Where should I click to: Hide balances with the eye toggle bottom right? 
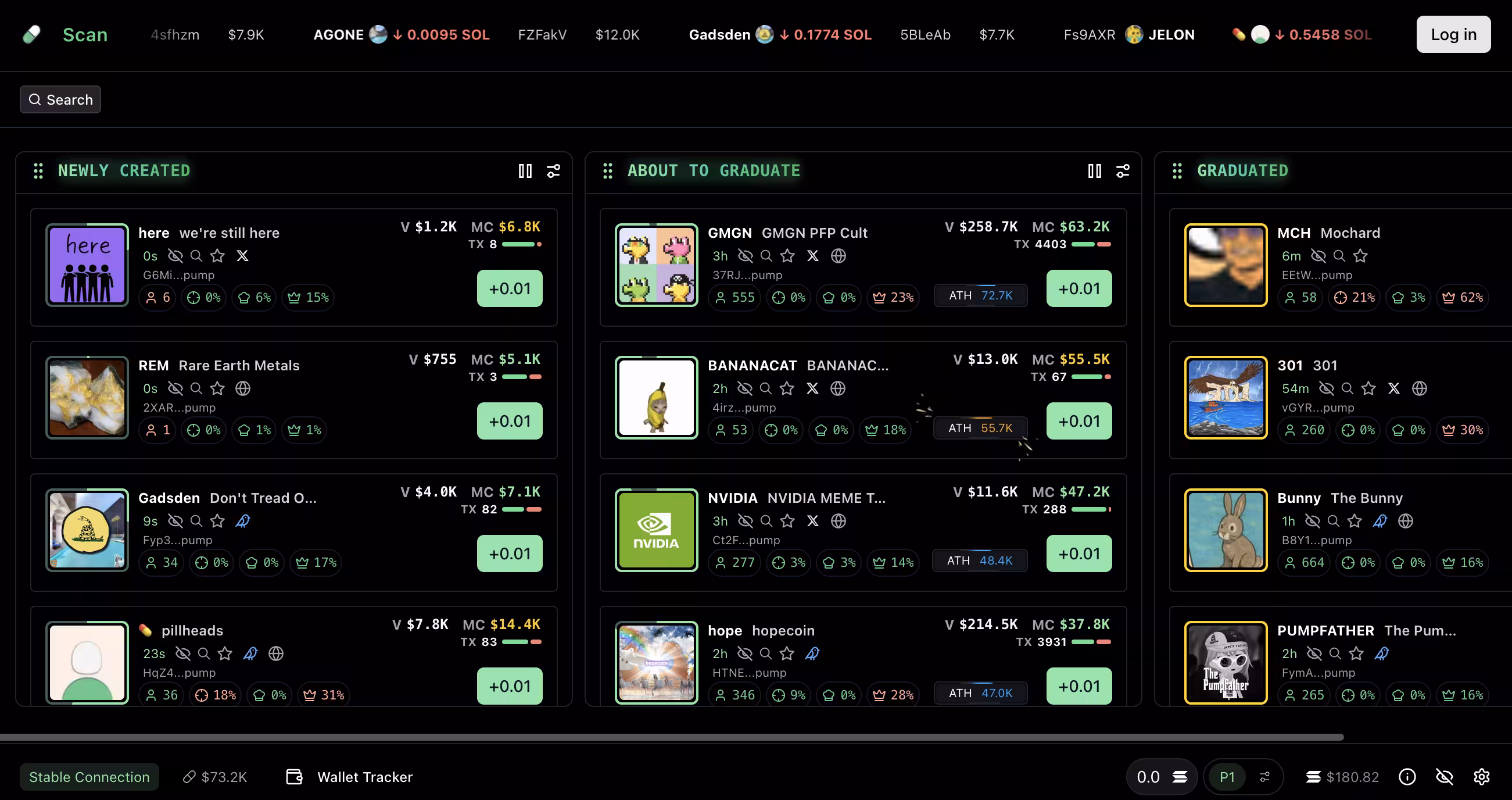[1445, 777]
